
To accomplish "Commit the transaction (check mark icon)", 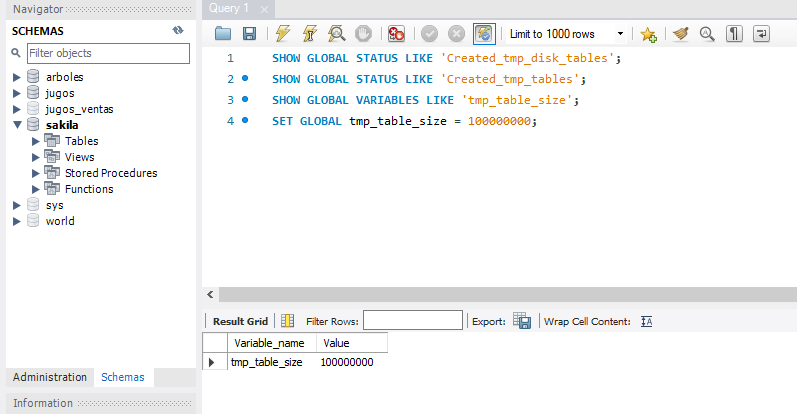I will (x=430, y=34).
